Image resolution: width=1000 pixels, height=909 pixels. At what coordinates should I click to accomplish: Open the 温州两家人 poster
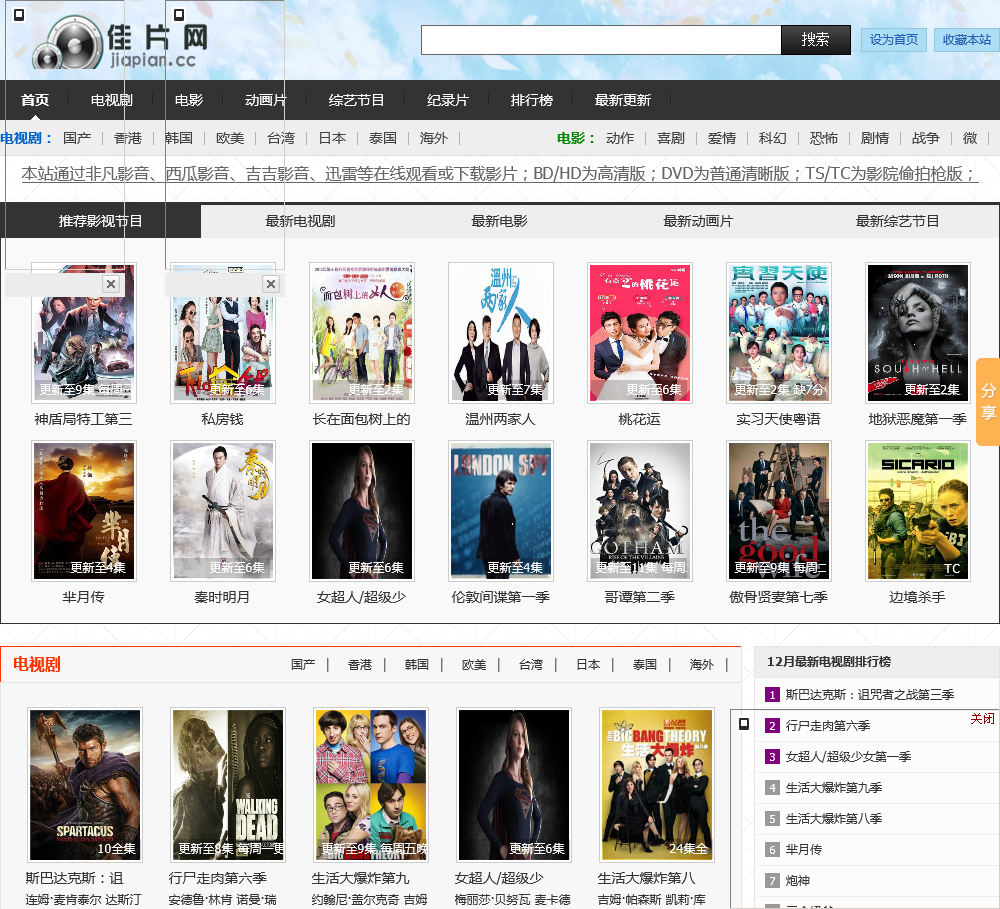tap(501, 332)
